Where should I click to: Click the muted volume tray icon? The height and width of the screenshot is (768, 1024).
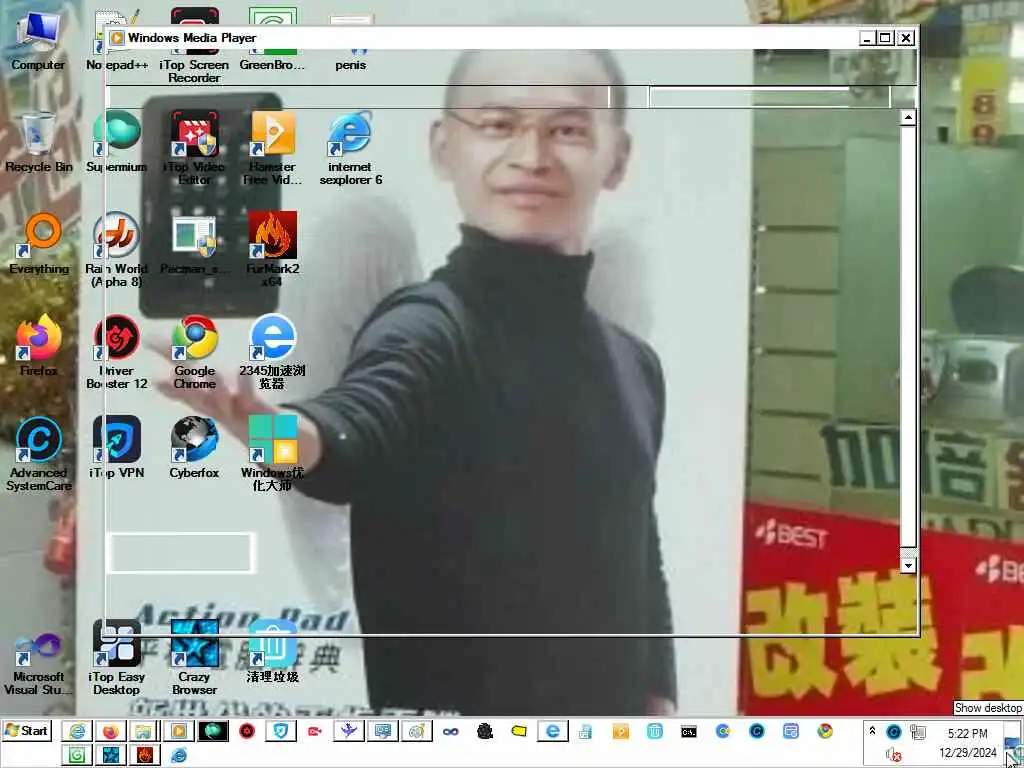[893, 755]
